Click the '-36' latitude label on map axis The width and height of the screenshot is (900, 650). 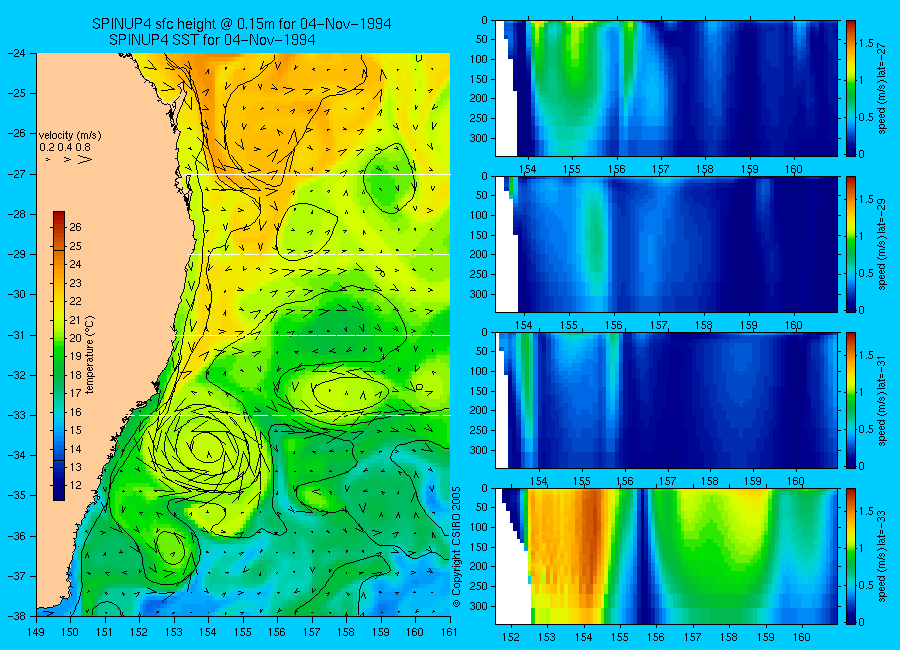pos(17,536)
